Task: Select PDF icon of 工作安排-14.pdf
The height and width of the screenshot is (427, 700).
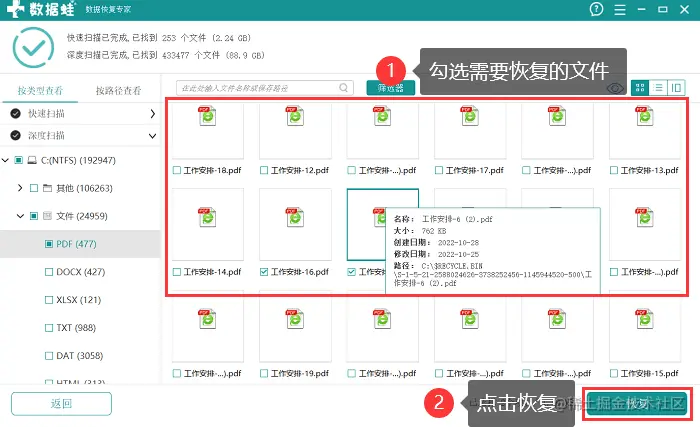Action: click(x=208, y=217)
